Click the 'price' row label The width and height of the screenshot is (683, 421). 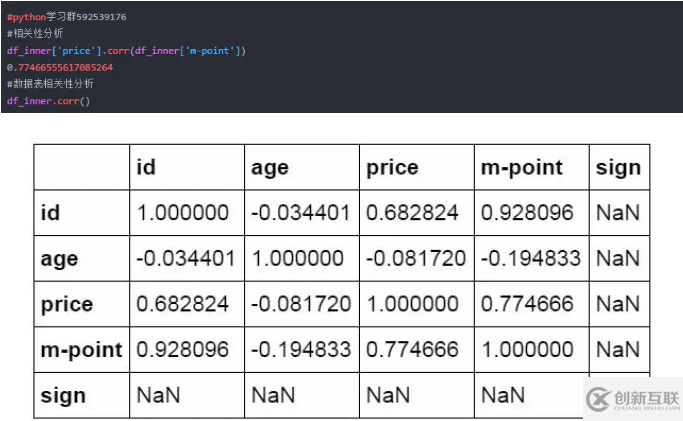[x=67, y=304]
